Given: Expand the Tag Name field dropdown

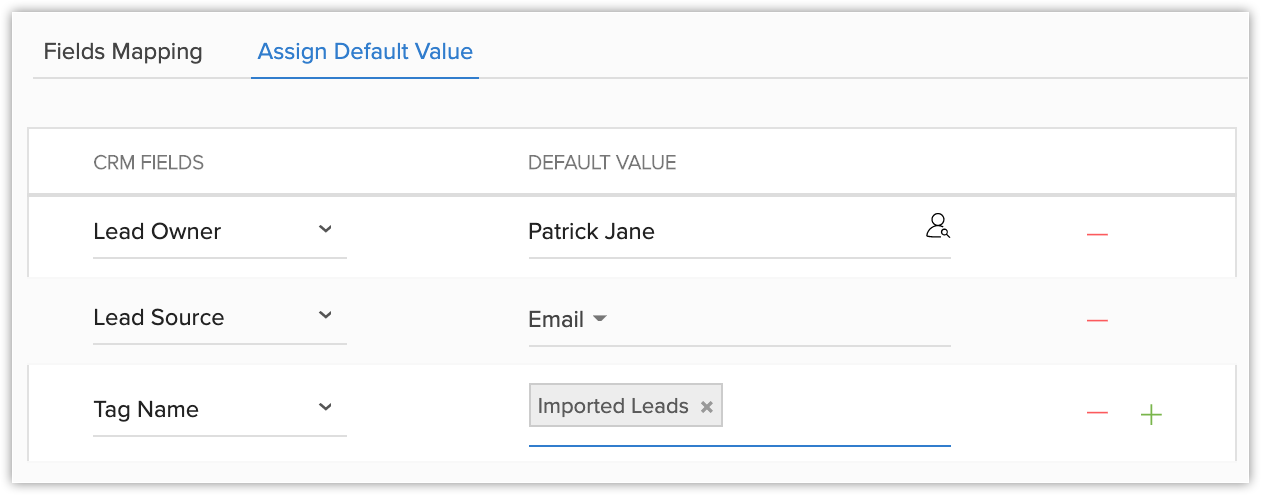Looking at the screenshot, I should (x=325, y=408).
